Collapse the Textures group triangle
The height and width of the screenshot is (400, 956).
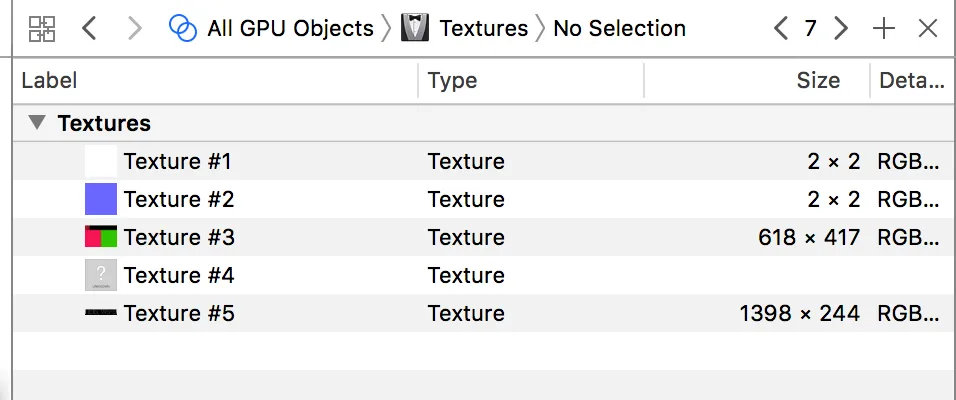(37, 123)
